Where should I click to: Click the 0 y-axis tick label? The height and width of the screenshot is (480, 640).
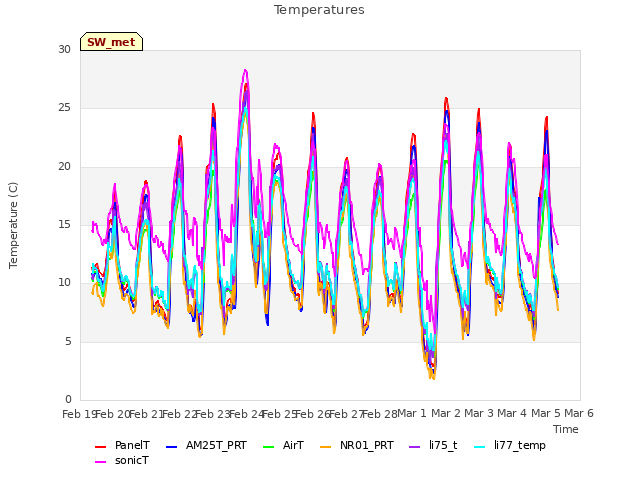click(68, 400)
